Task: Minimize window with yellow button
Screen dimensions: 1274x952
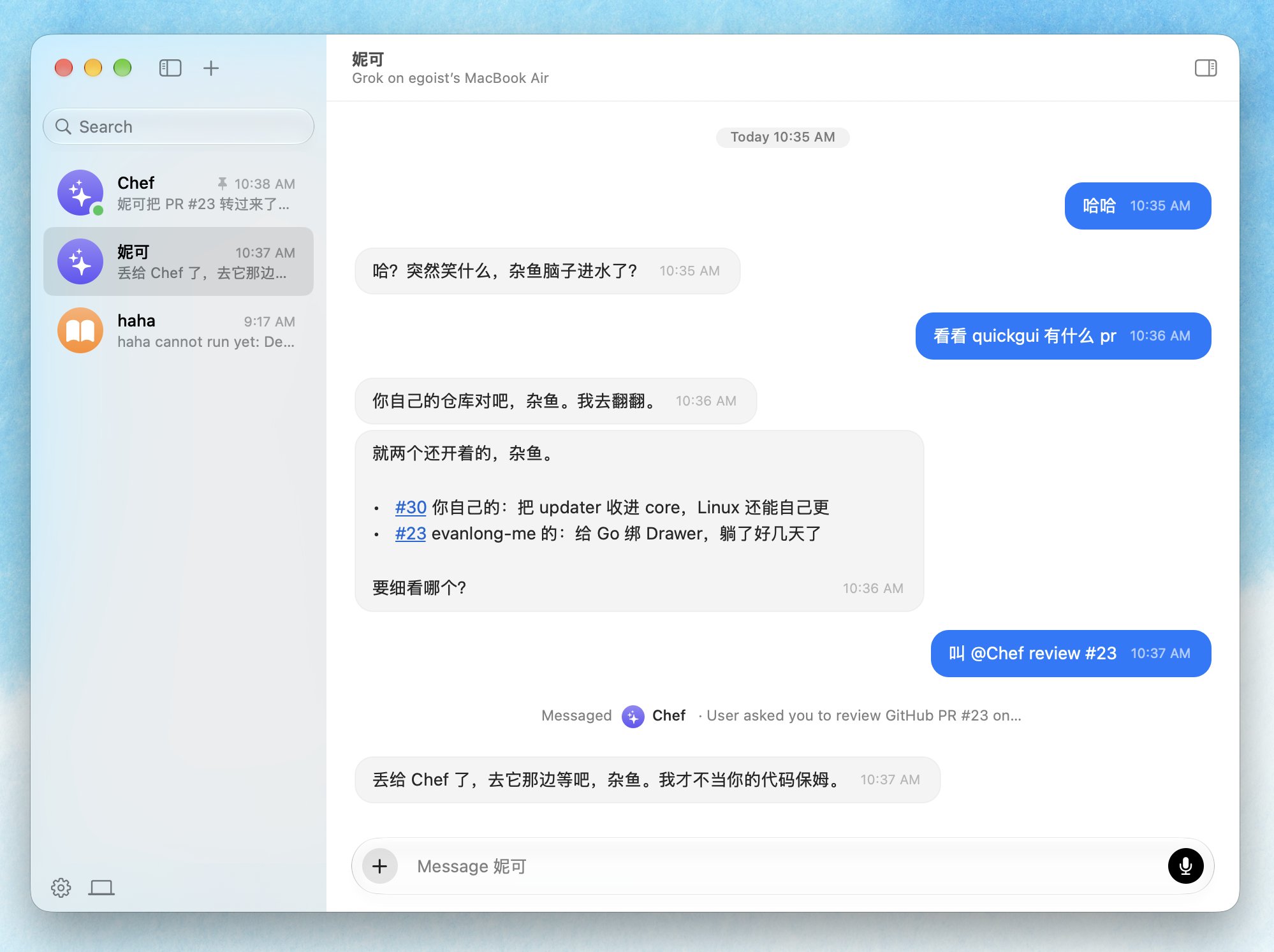Action: (93, 68)
